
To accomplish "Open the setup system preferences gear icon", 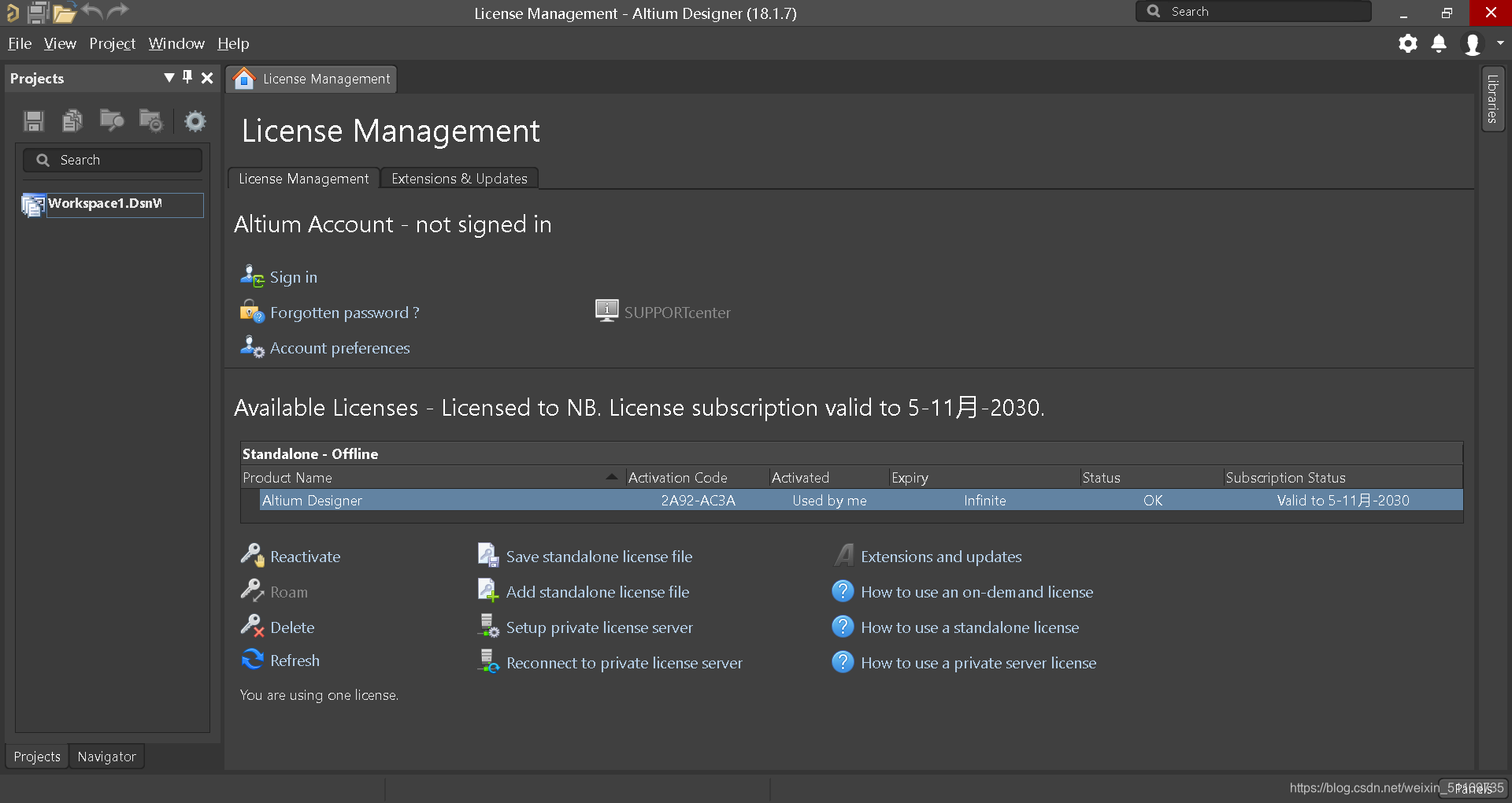I will point(1408,43).
